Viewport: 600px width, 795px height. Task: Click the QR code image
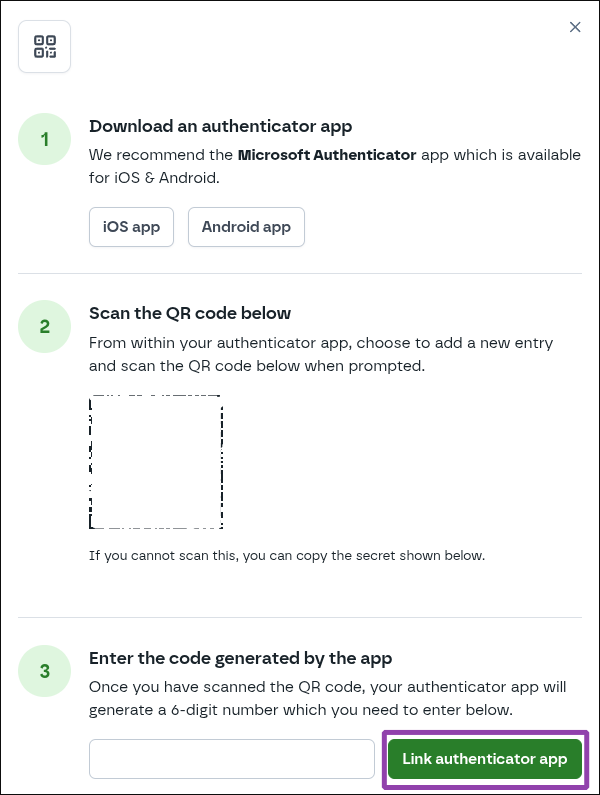[156, 462]
